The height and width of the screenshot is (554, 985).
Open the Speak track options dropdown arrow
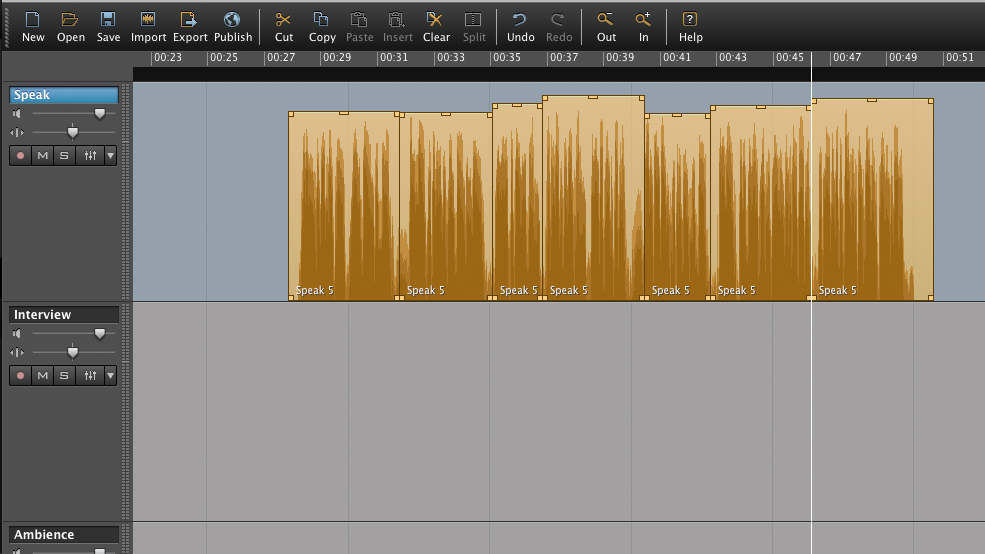pyautogui.click(x=111, y=156)
